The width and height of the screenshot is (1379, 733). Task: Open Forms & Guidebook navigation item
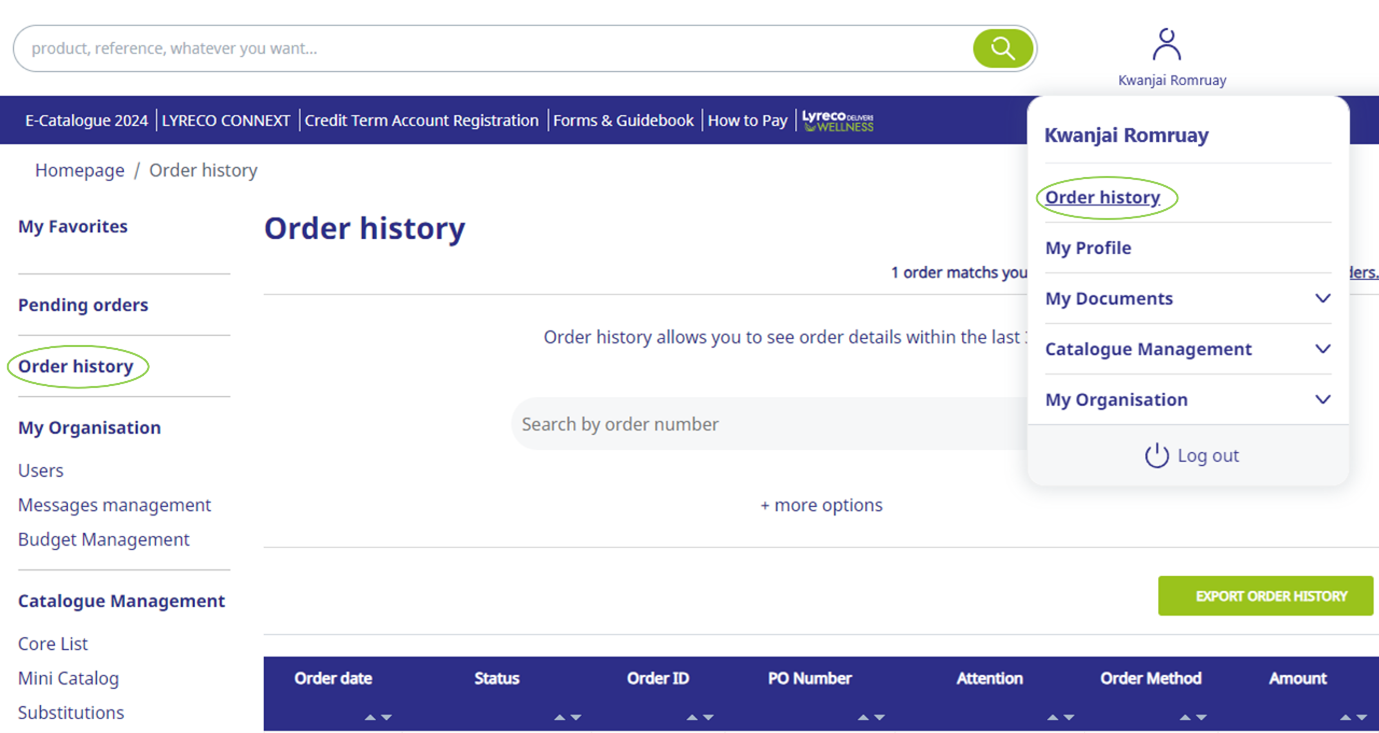pyautogui.click(x=623, y=120)
